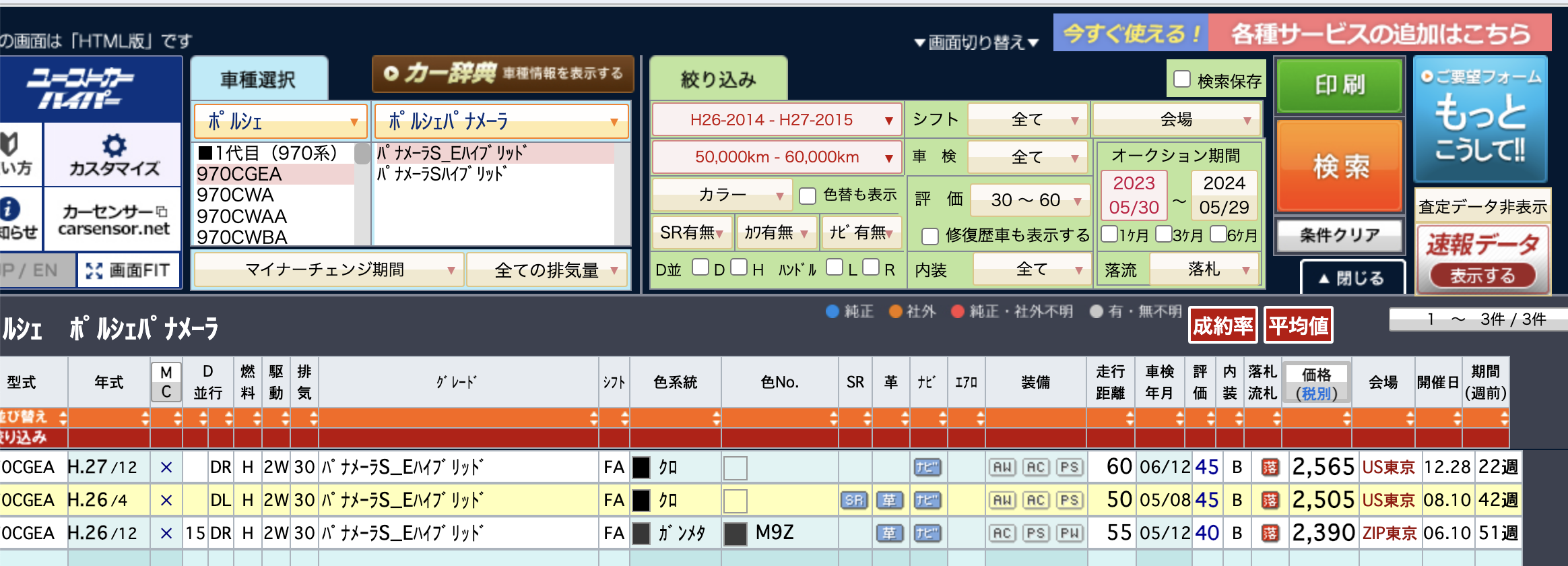The width and height of the screenshot is (1568, 566).
Task: Click the 平均値 button
Action: pos(1298,326)
